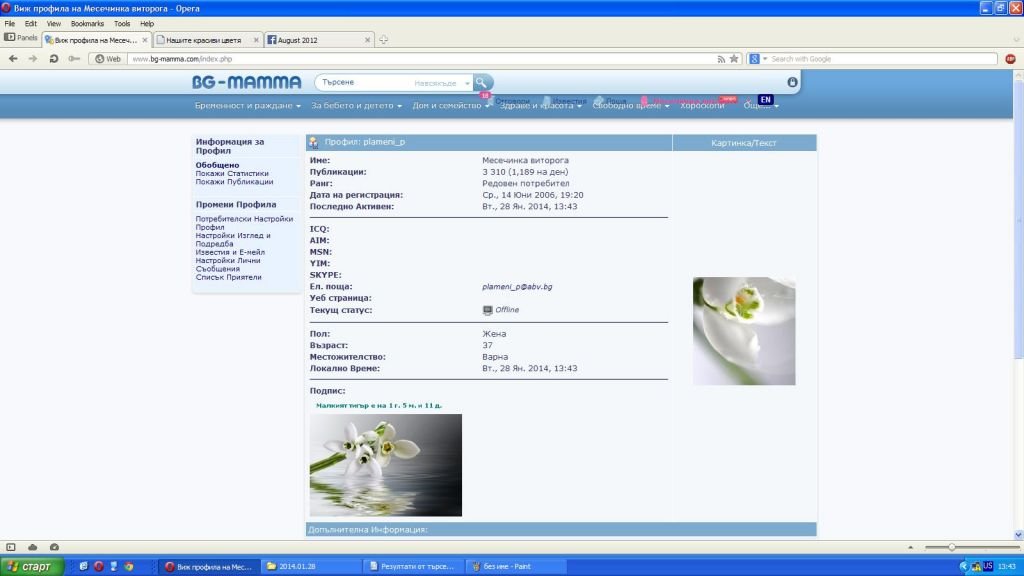This screenshot has width=1024, height=576.
Task: Expand the 'Навсякъде' search scope dropdown
Action: click(441, 83)
